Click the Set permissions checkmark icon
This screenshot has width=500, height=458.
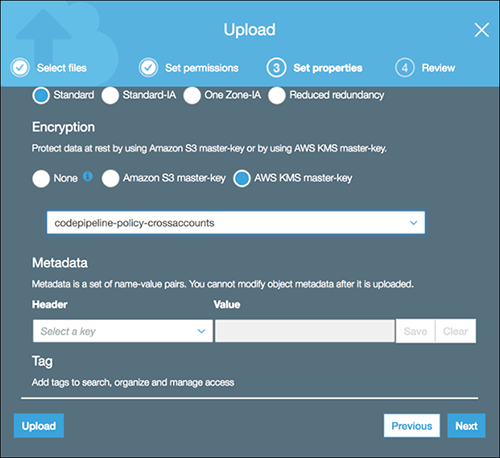pyautogui.click(x=148, y=68)
